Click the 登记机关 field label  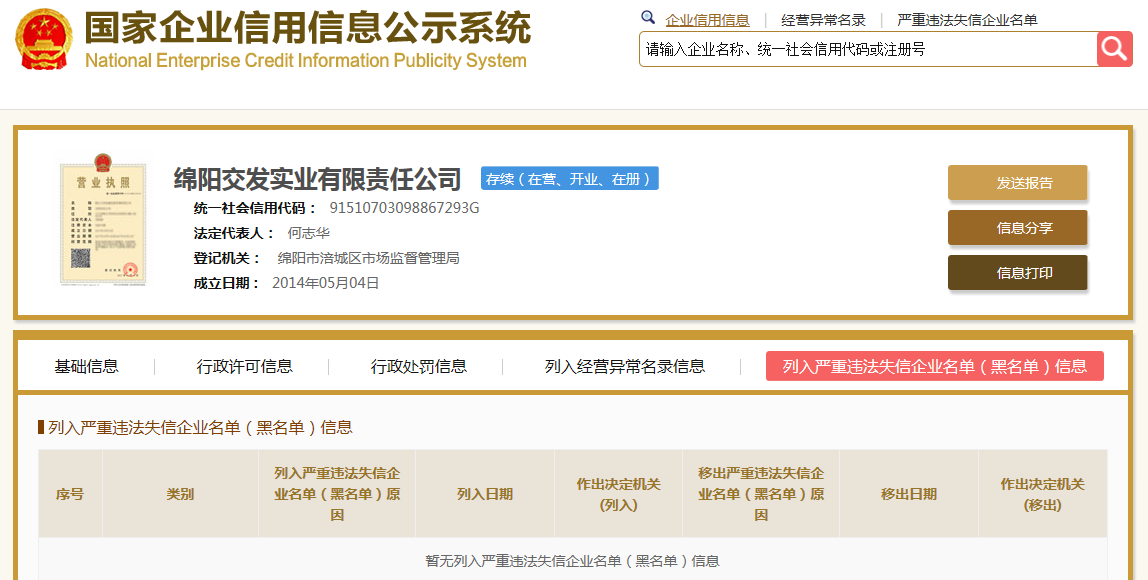[x=226, y=258]
